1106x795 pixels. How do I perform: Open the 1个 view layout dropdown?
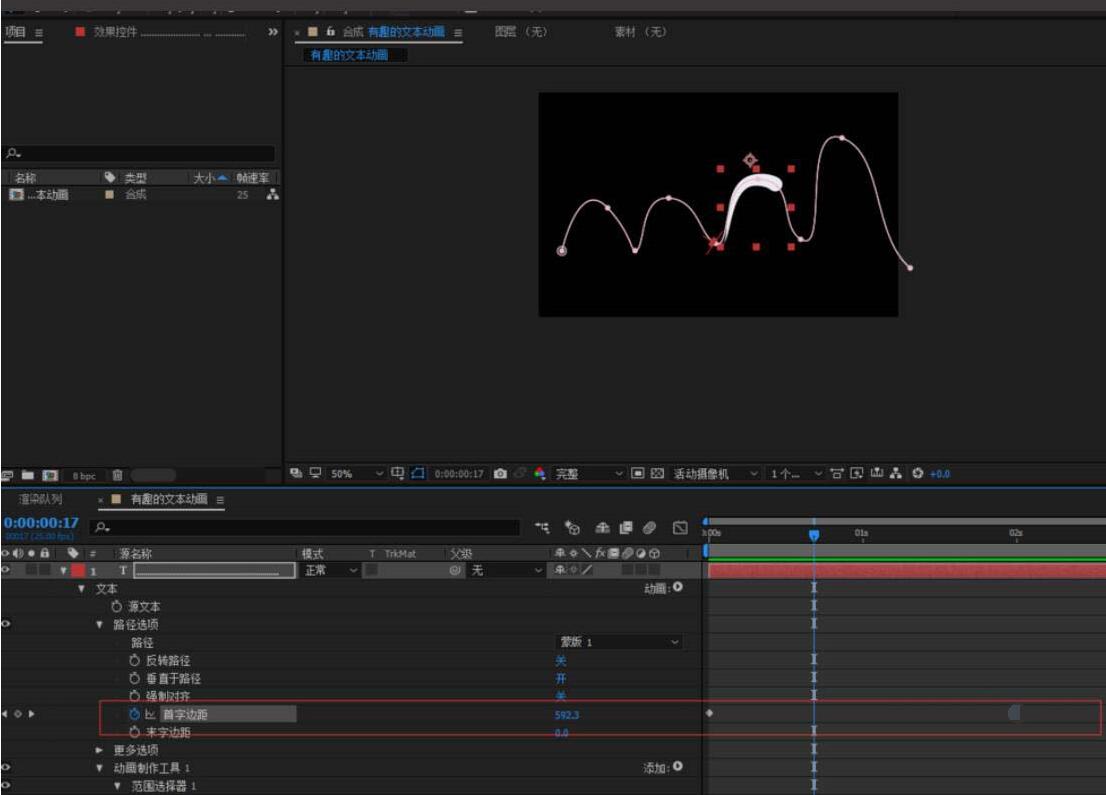pos(796,473)
